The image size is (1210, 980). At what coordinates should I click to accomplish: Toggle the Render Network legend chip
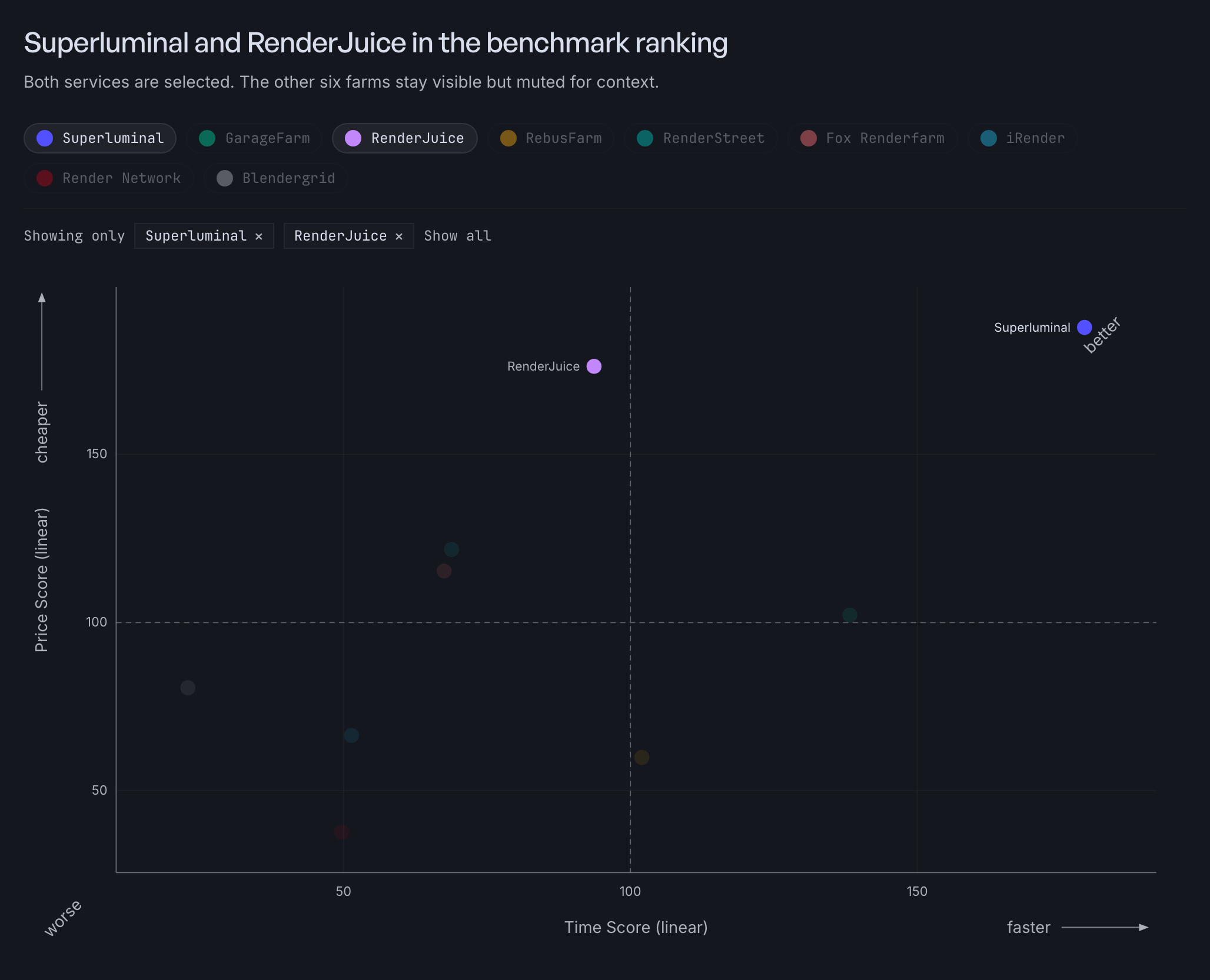[x=109, y=178]
